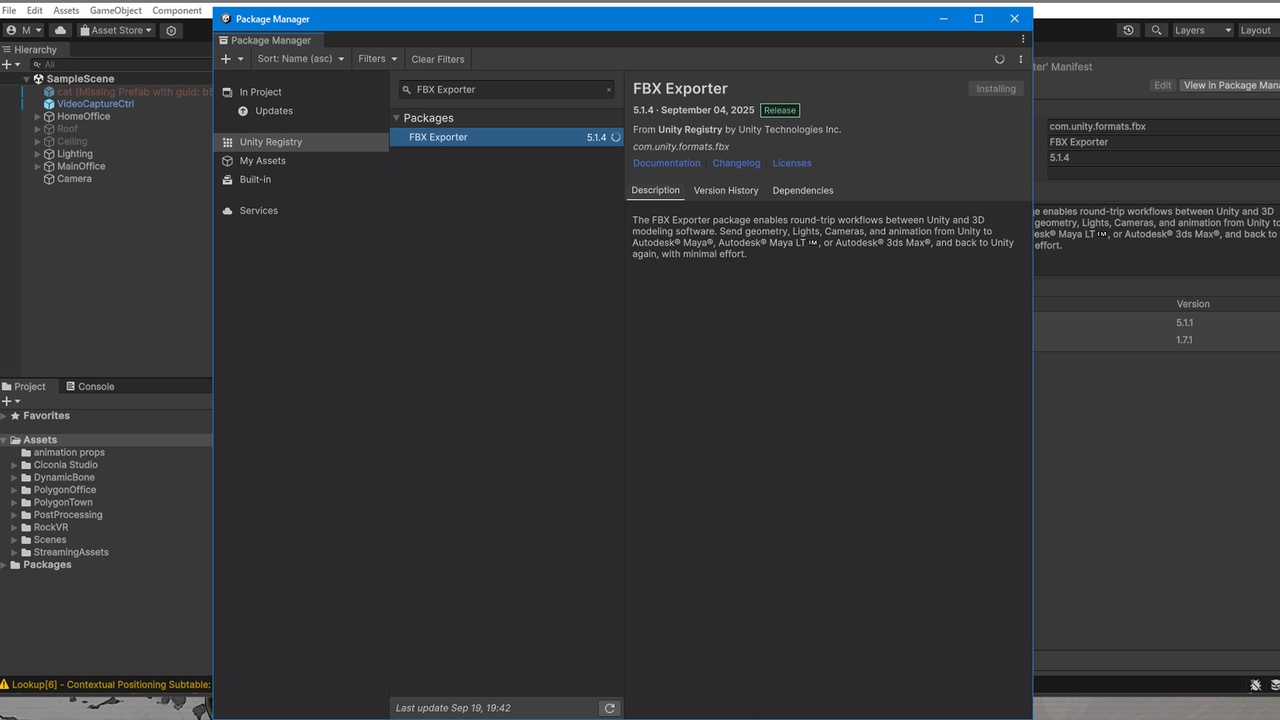Select the Scenes folder
This screenshot has height=720, width=1280.
click(44, 540)
